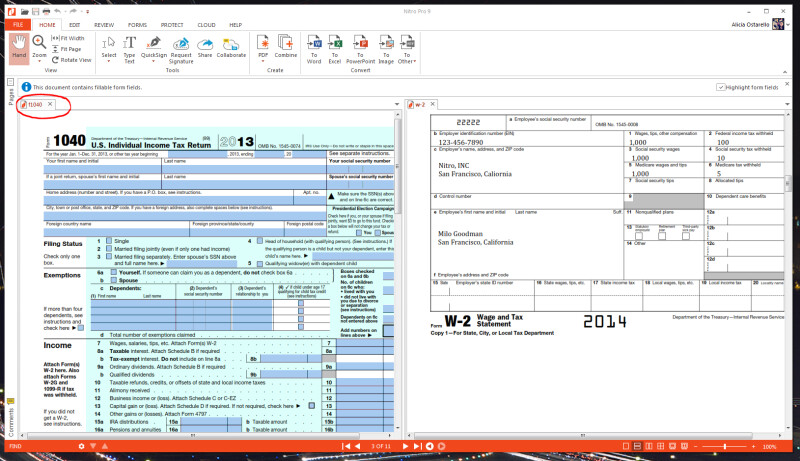
Task: Check the Single filing status box
Action: click(x=109, y=240)
